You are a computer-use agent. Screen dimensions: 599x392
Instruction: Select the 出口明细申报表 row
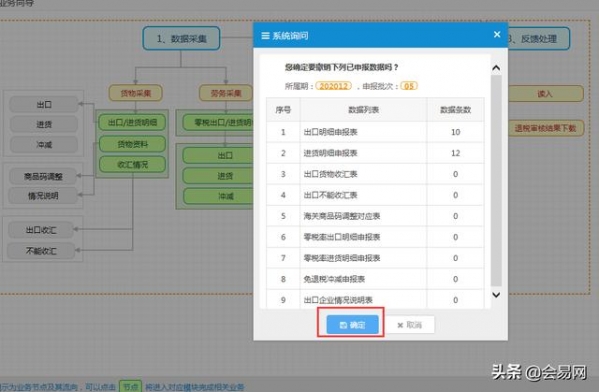click(375, 132)
